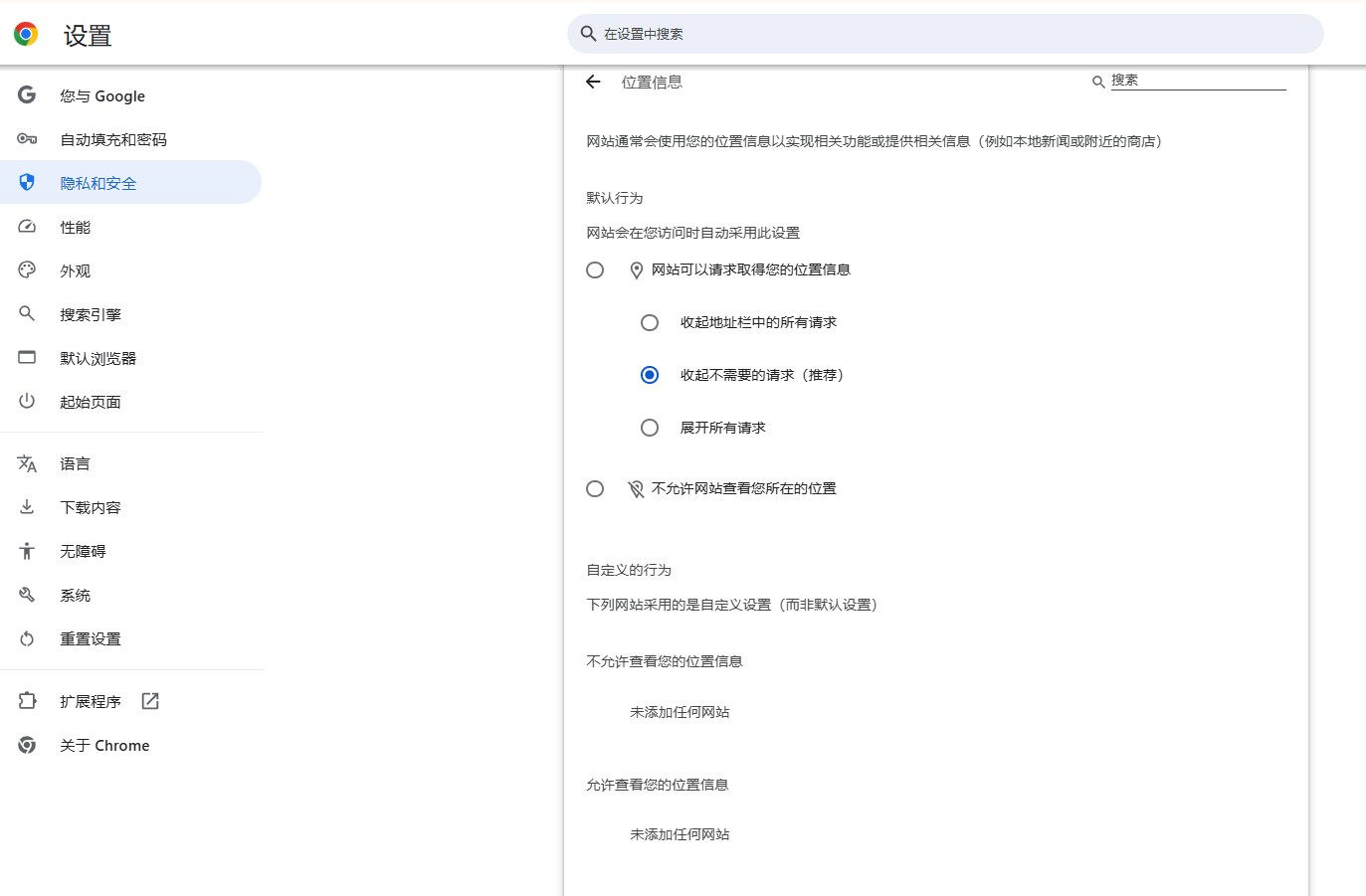Open 搜索引擎 settings section

(130, 314)
